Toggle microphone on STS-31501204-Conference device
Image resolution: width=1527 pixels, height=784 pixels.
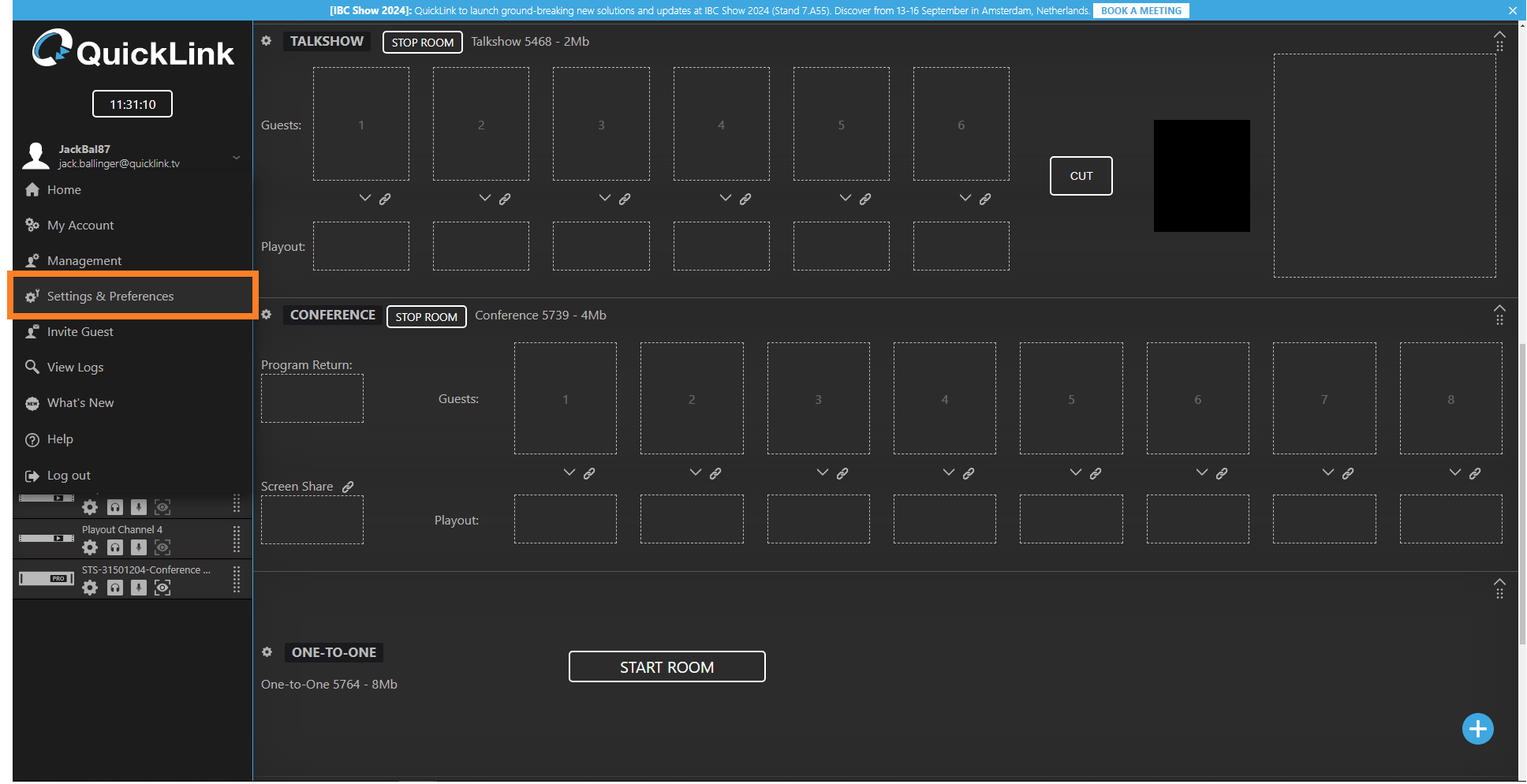139,588
